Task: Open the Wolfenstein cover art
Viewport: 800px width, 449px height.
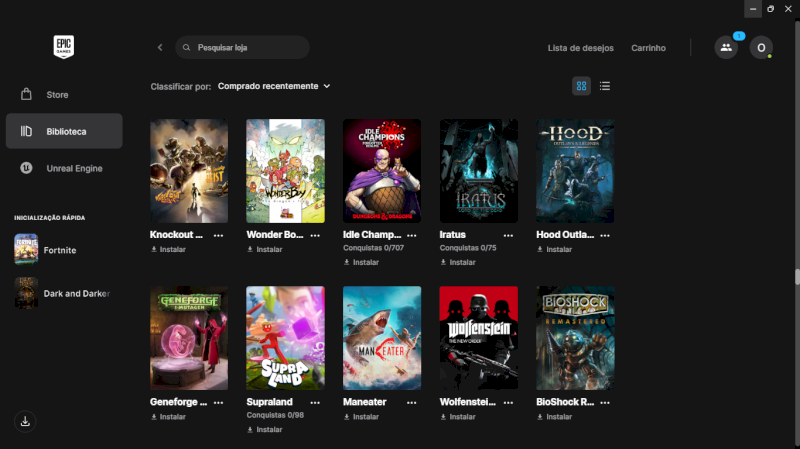Action: coord(479,338)
